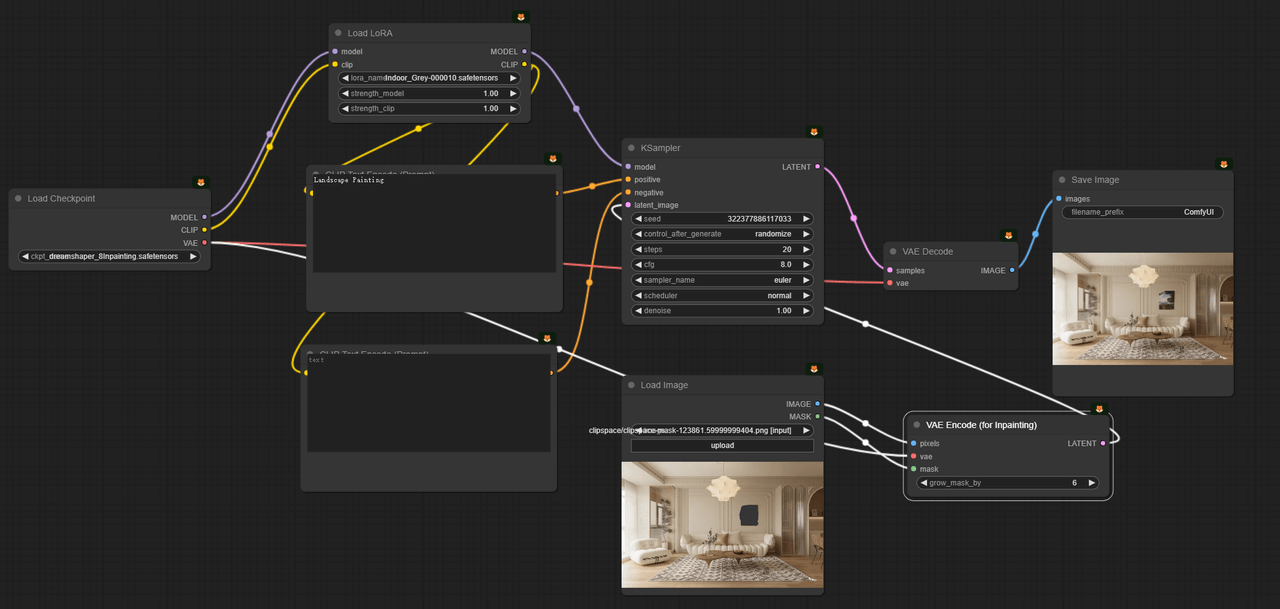Screen dimensions: 1280x609
Task: Decrease the seed value with left arrow
Action: tap(639, 218)
